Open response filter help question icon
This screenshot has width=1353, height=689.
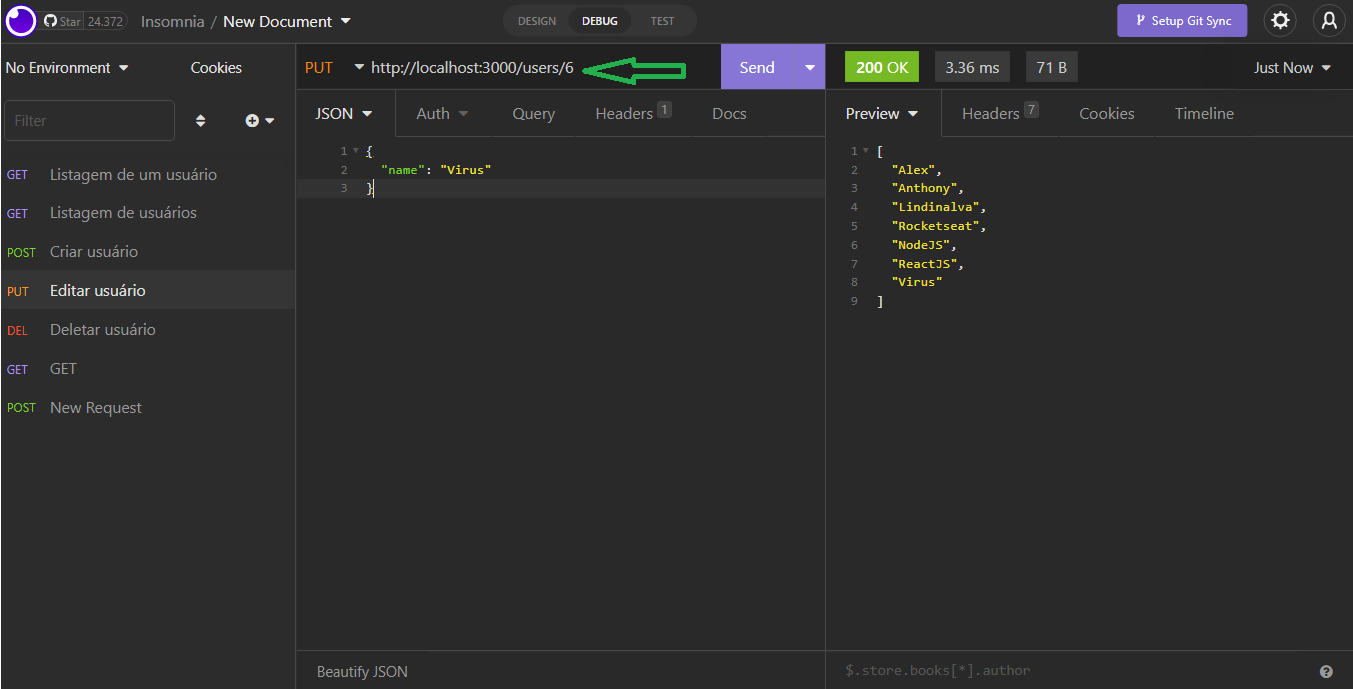(1326, 672)
